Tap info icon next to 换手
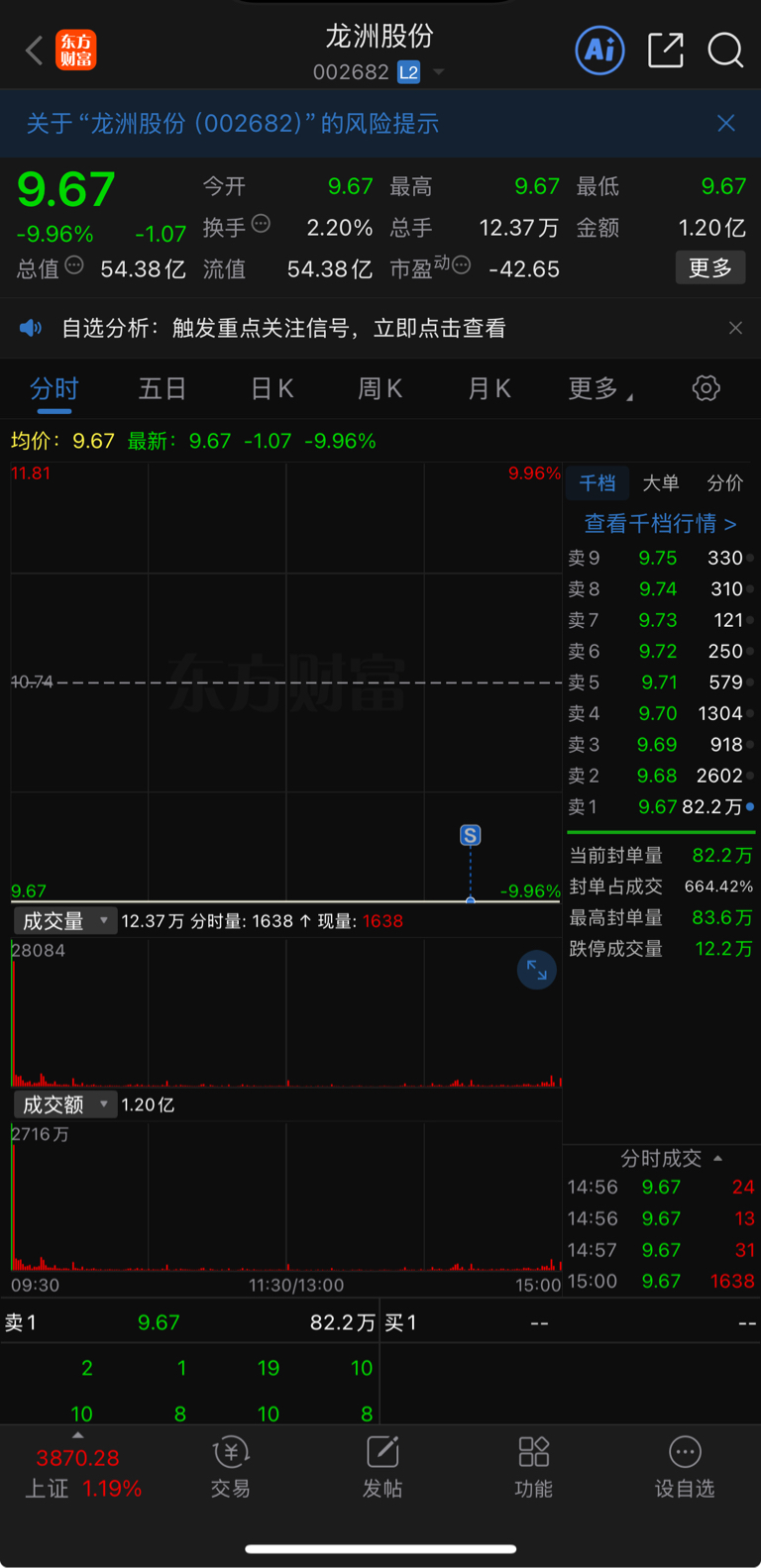Image resolution: width=761 pixels, height=1568 pixels. point(261,224)
